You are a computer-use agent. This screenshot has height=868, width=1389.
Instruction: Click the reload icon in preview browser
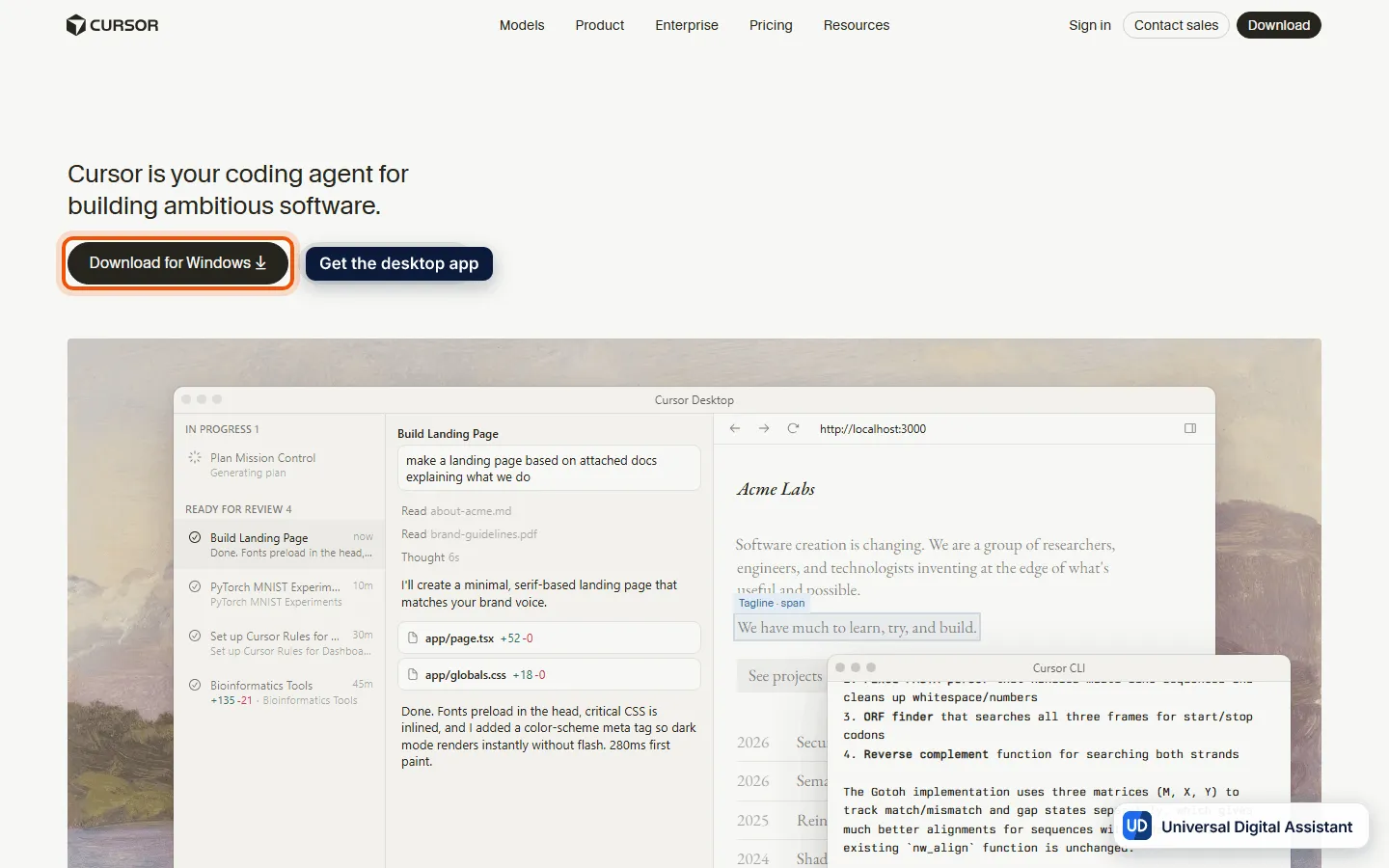coord(793,428)
